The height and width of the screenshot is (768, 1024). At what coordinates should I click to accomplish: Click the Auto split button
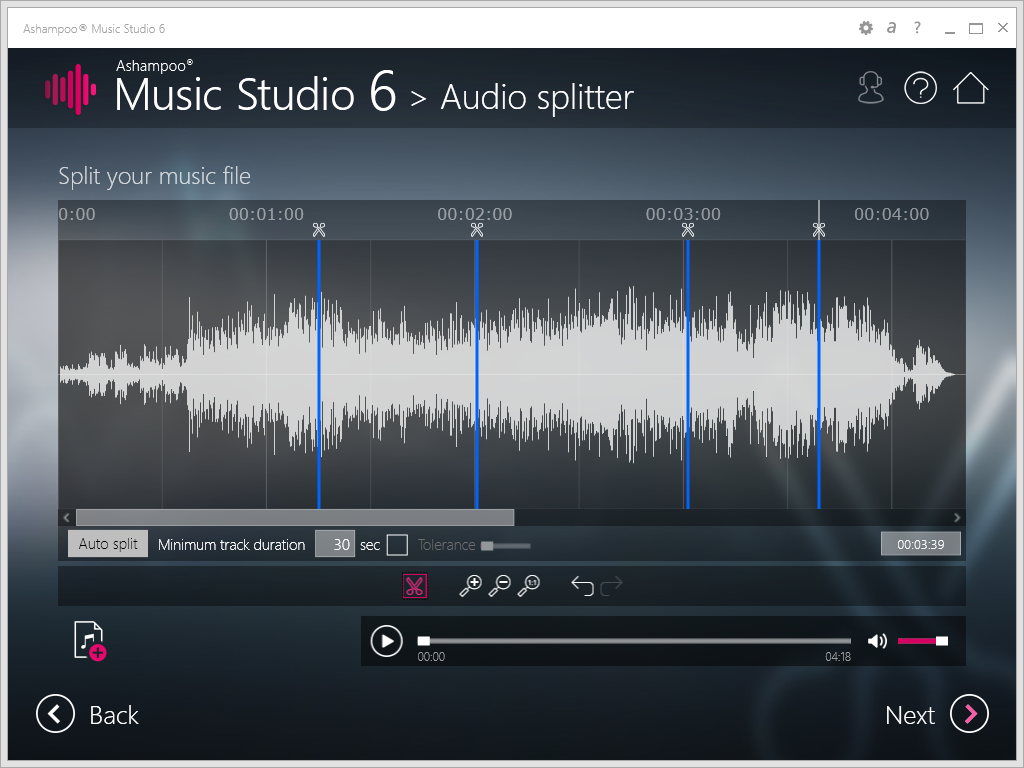[108, 544]
